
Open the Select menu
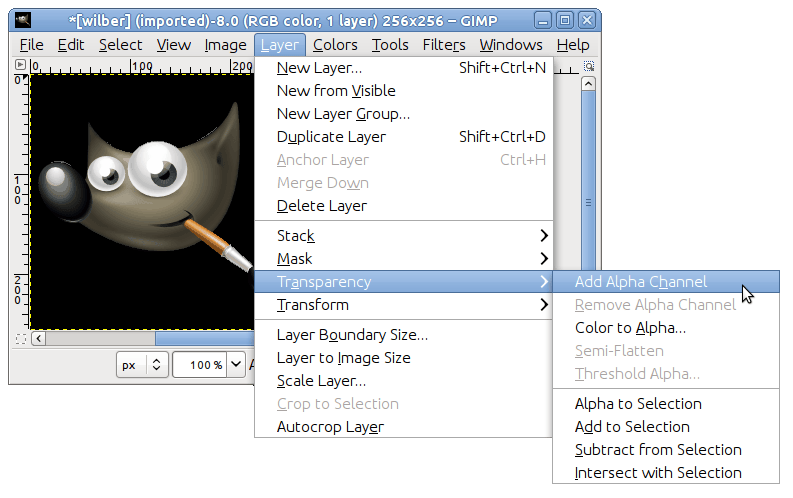click(120, 45)
